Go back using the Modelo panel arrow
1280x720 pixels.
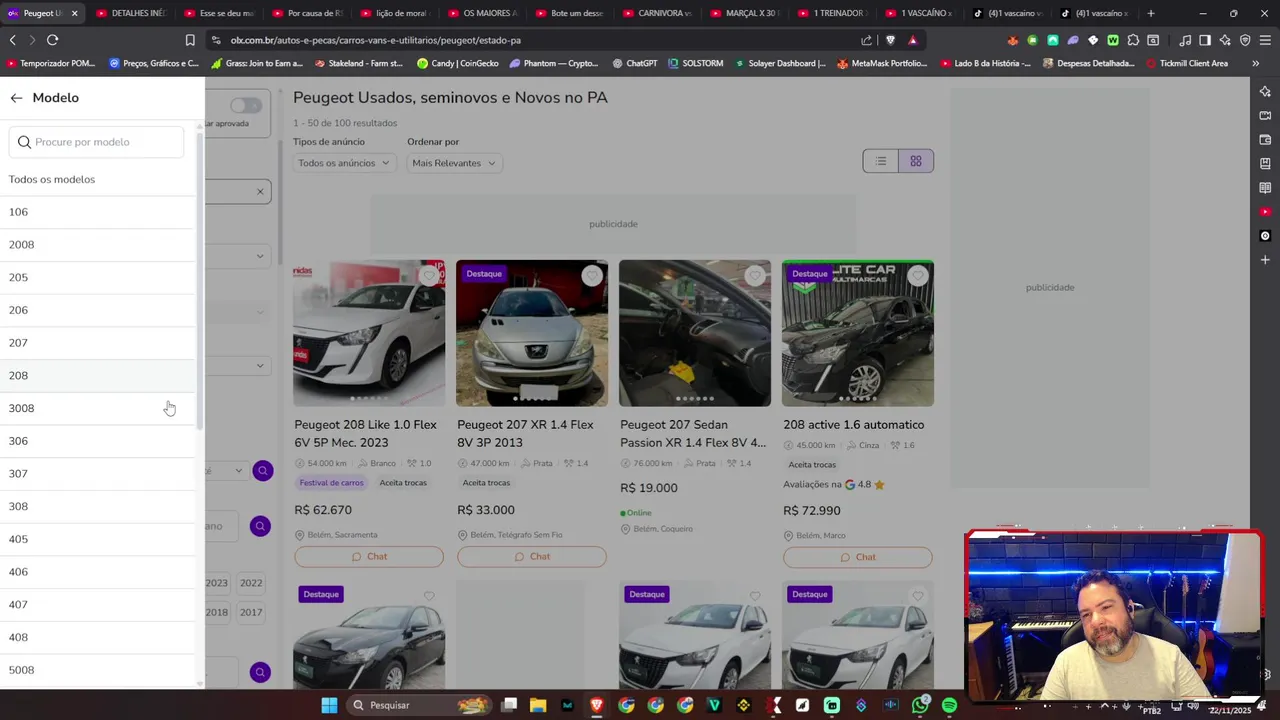click(x=16, y=98)
